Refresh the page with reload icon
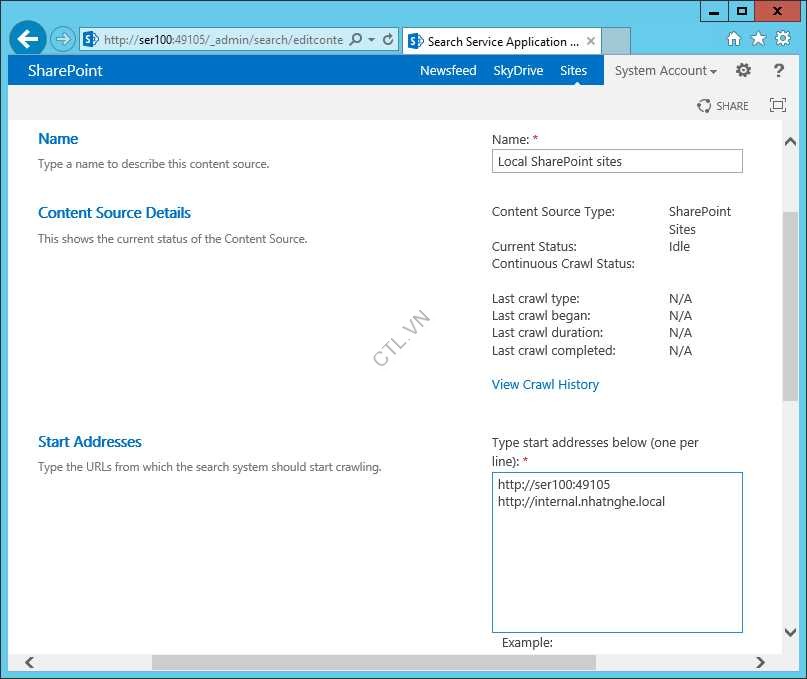The image size is (807, 679). [388, 40]
